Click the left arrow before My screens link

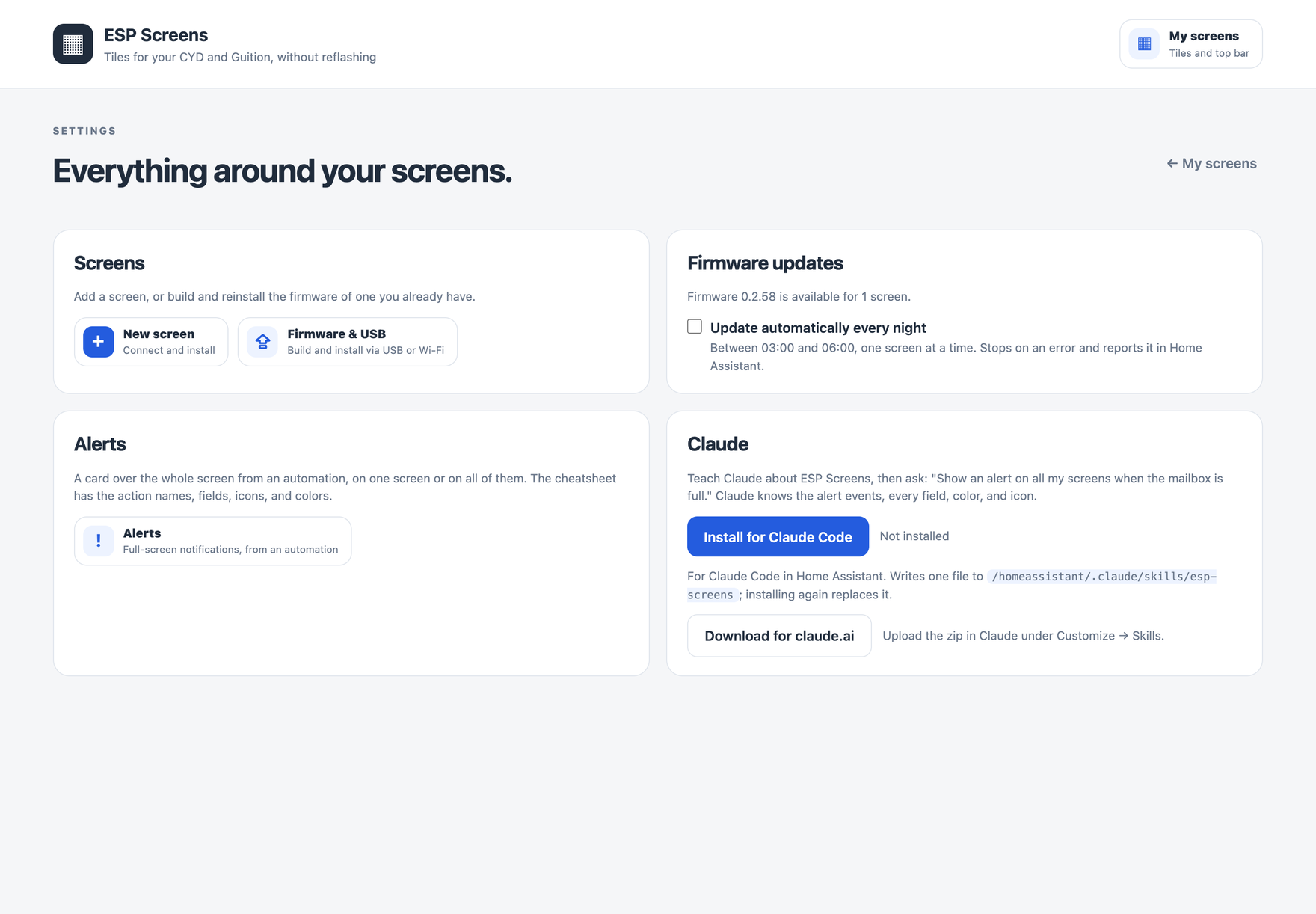(x=1172, y=163)
